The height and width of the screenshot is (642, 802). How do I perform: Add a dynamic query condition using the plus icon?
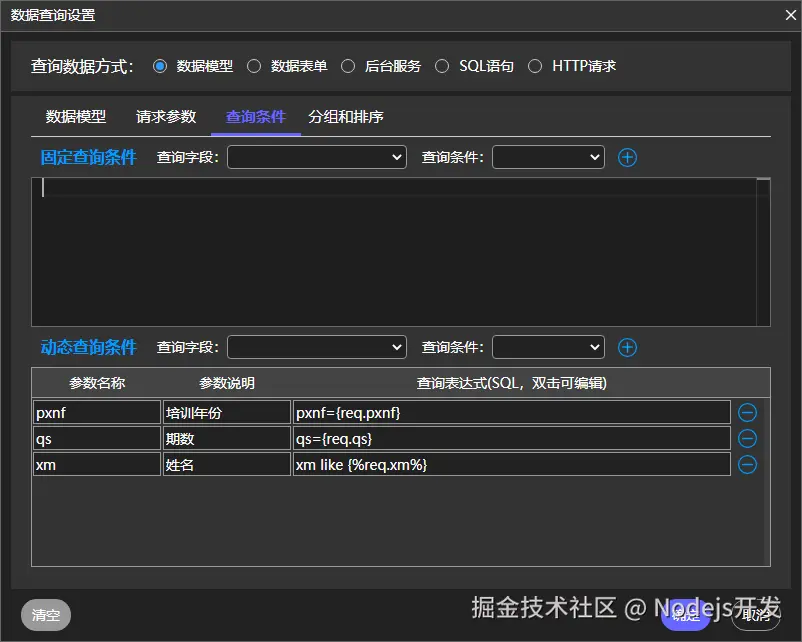coord(627,347)
